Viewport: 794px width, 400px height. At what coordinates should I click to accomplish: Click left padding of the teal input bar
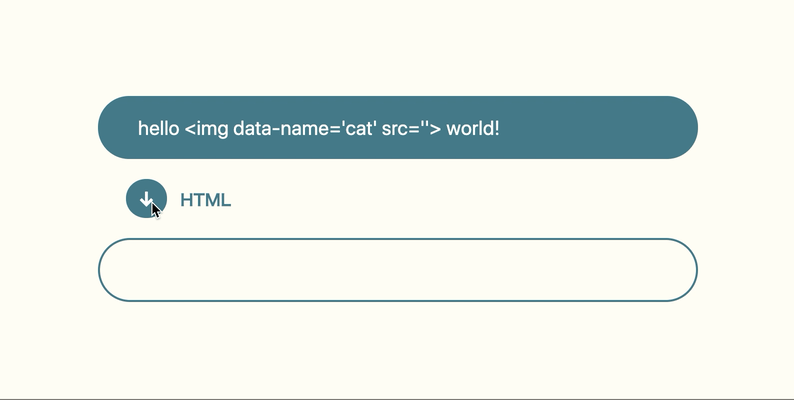click(x=118, y=128)
